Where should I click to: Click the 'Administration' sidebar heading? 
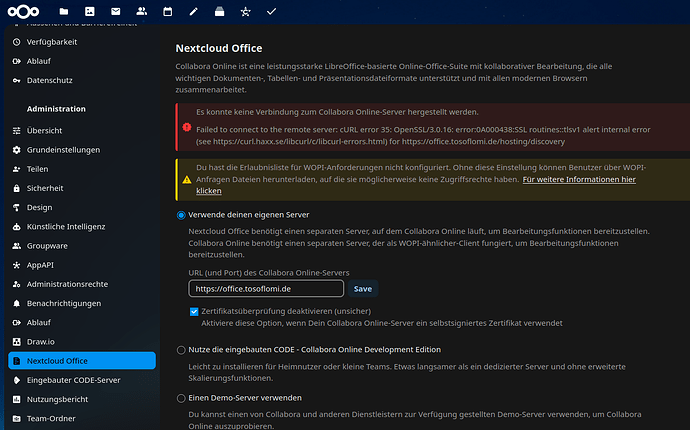point(56,109)
